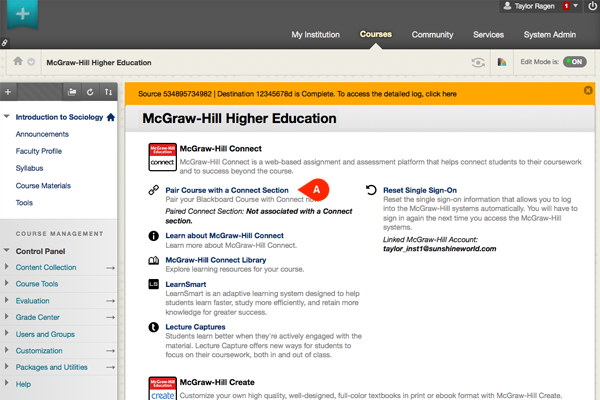Open the course theme color palette
The width and height of the screenshot is (600, 400).
click(500, 61)
